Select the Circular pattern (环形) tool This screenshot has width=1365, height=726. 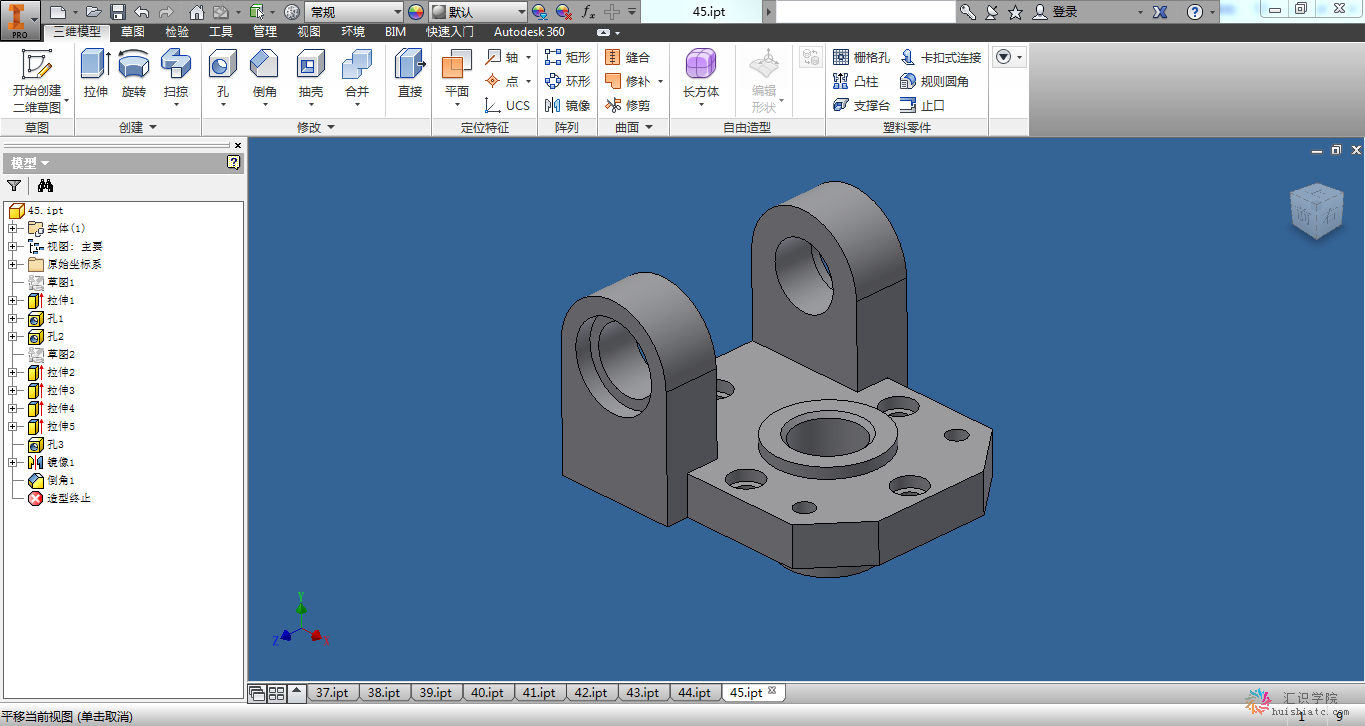[567, 81]
